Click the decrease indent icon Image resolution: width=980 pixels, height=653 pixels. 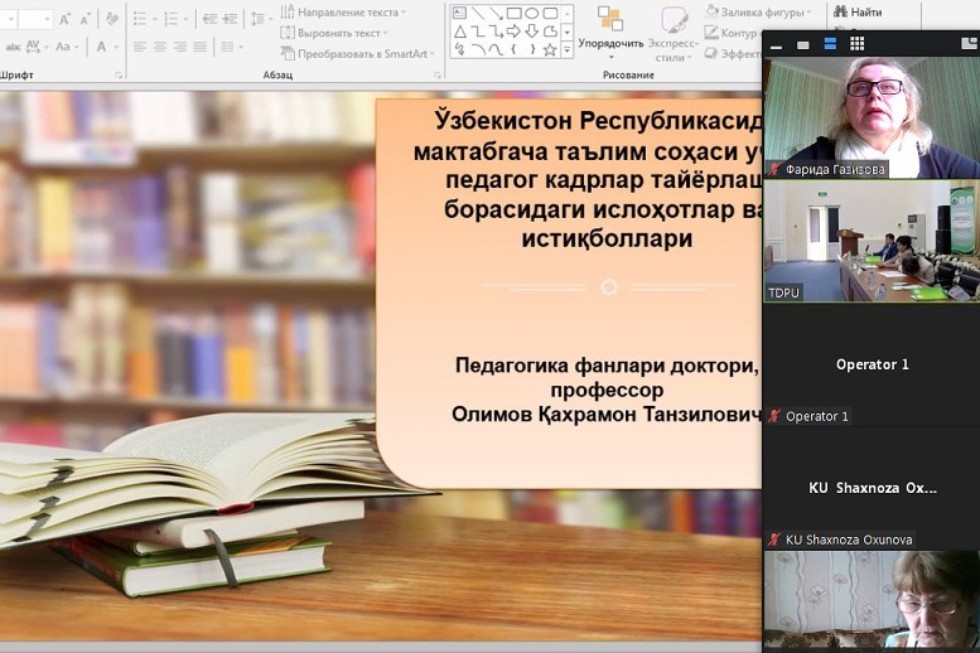(x=210, y=19)
